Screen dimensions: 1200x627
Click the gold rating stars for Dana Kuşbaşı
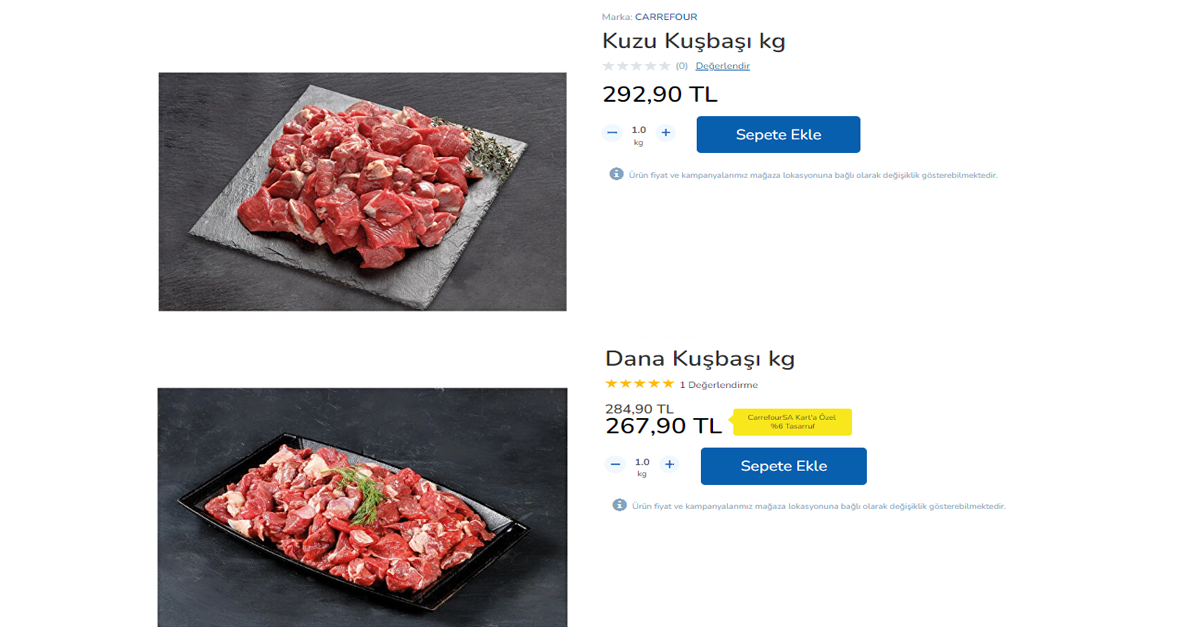[639, 384]
